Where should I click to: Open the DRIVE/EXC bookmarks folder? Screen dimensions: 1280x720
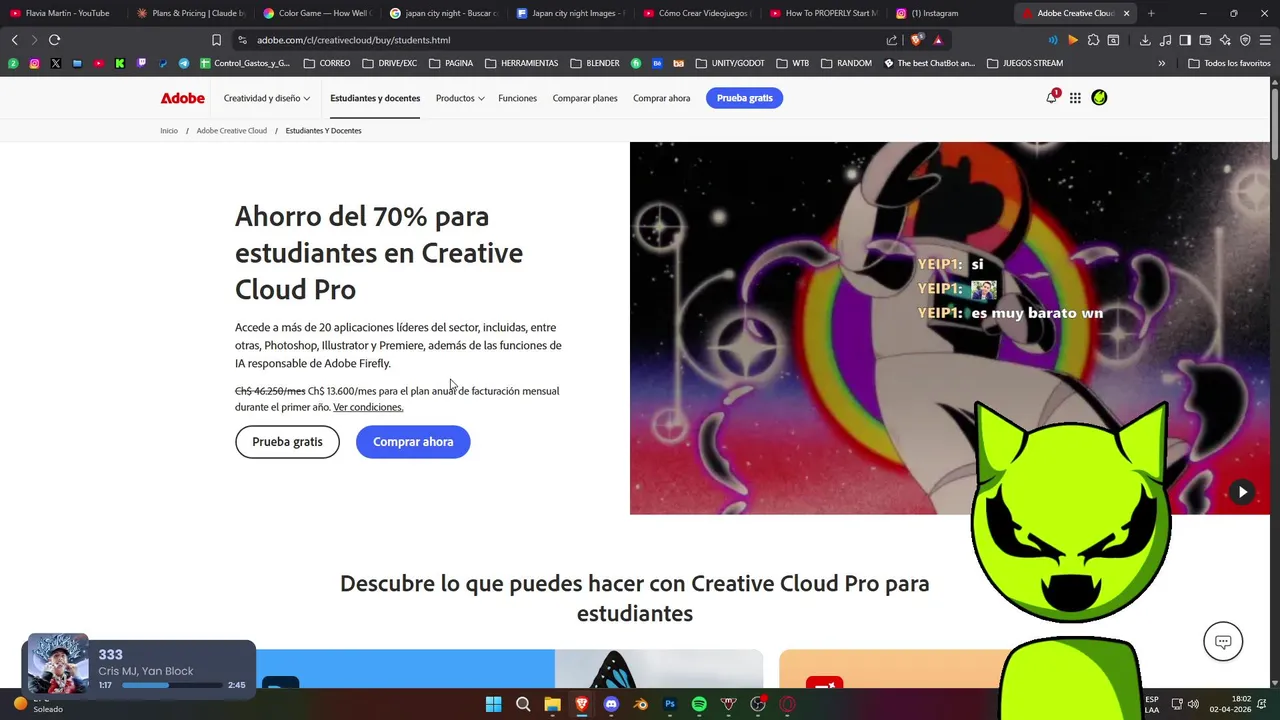pos(390,63)
